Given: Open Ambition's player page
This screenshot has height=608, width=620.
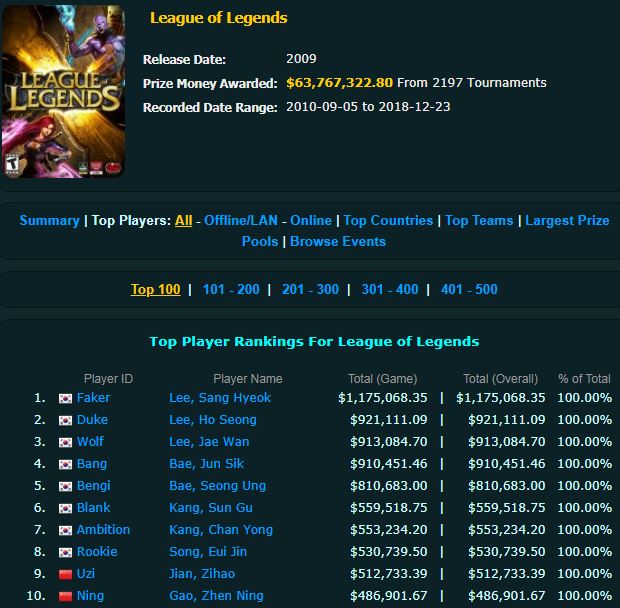Looking at the screenshot, I should click(x=103, y=530).
